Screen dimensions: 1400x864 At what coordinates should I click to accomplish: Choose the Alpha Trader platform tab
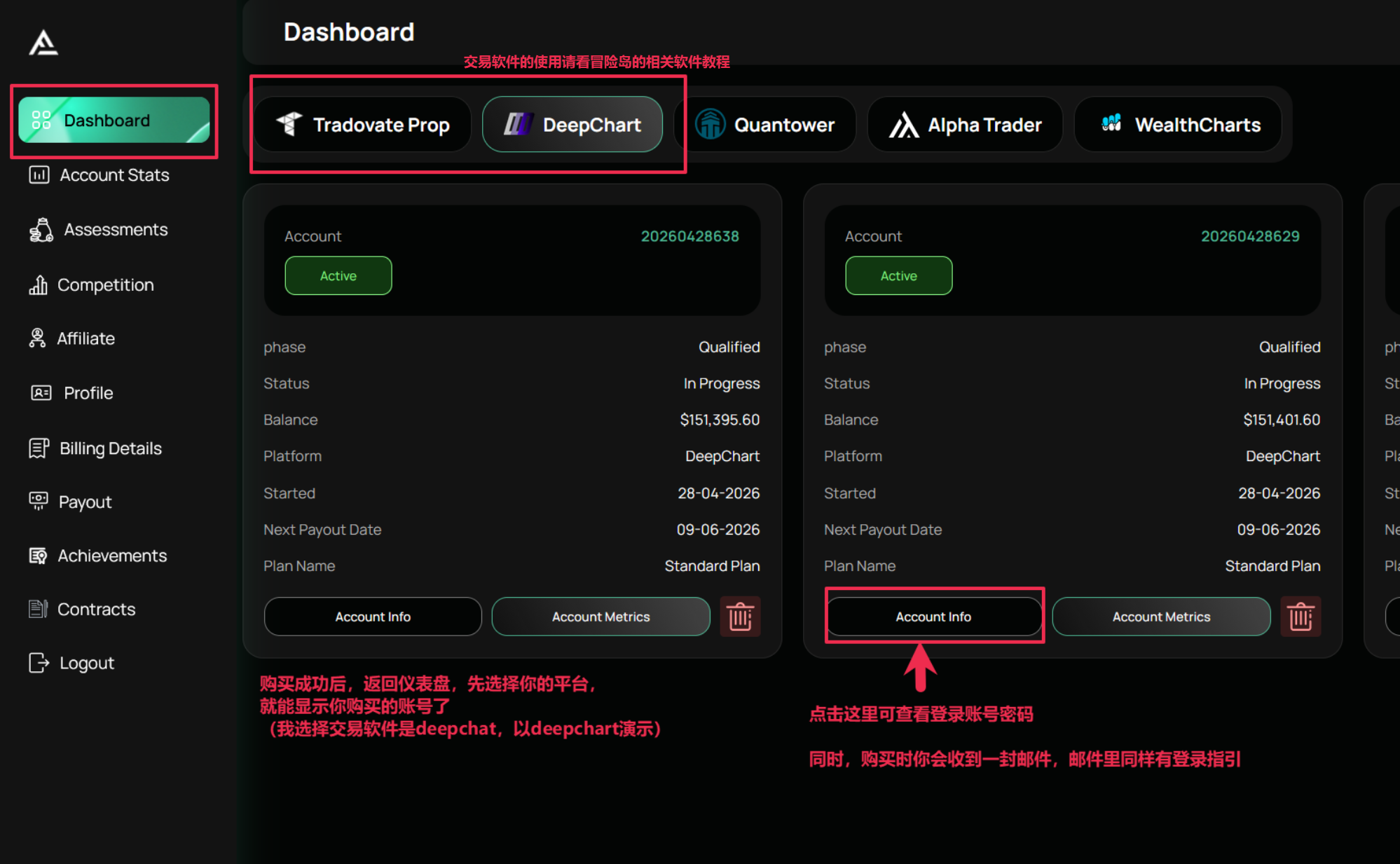[x=965, y=125]
